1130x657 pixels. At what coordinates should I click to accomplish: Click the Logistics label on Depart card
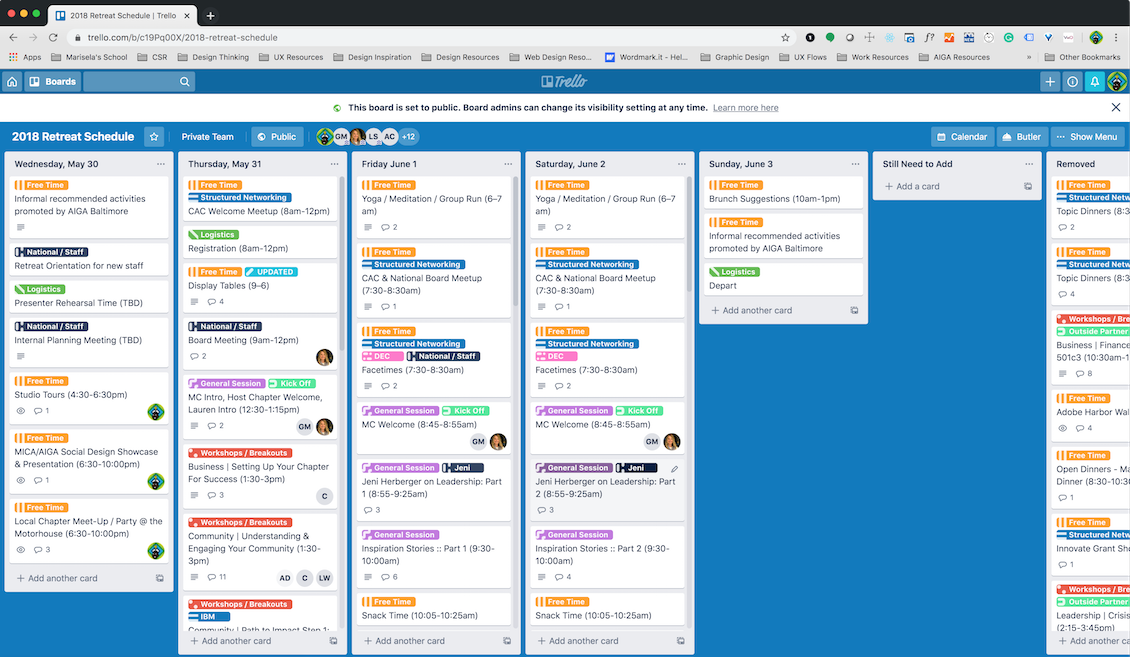(x=734, y=272)
